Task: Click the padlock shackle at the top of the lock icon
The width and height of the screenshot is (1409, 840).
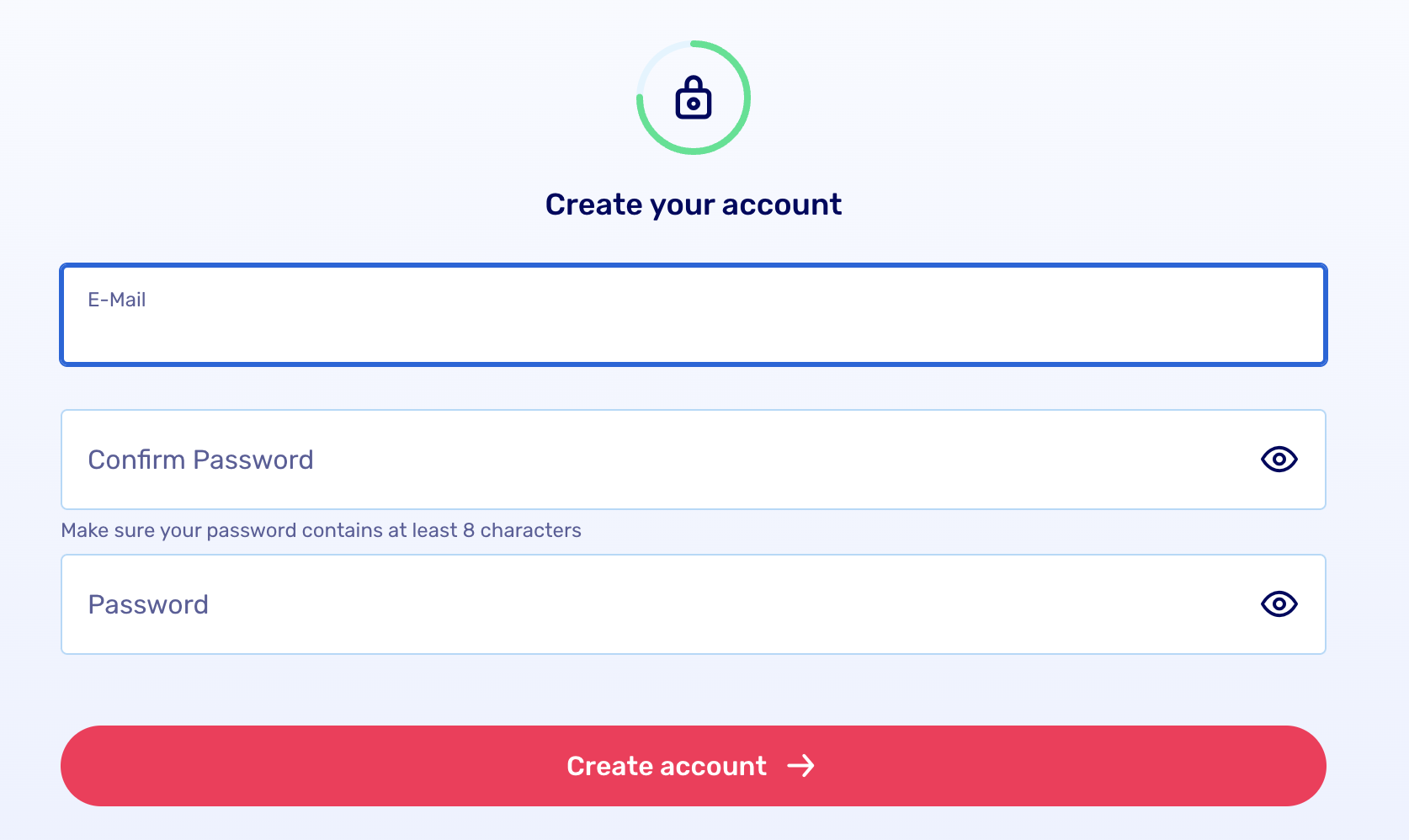Action: click(694, 82)
